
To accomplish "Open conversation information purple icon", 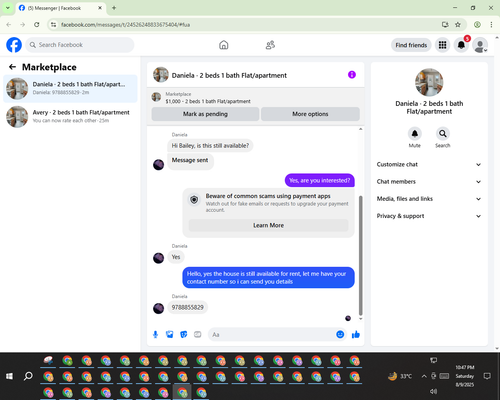I will coord(352,75).
